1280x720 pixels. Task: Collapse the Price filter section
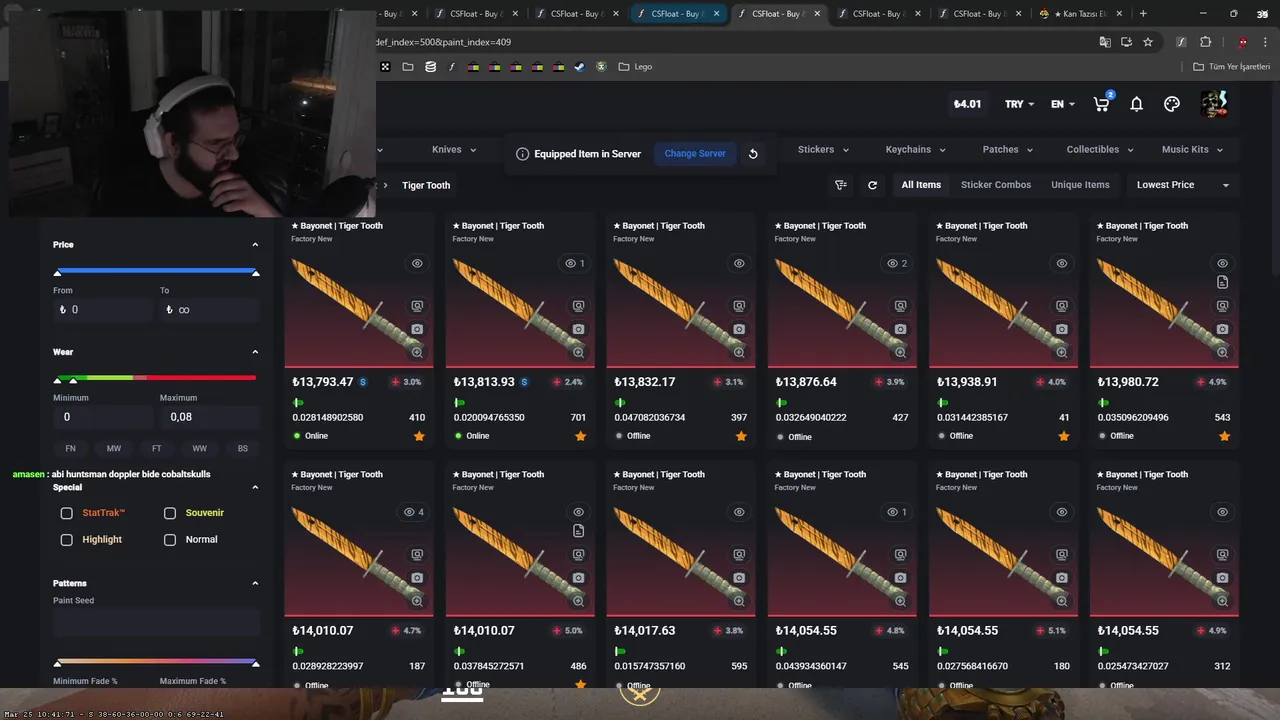pyautogui.click(x=255, y=245)
